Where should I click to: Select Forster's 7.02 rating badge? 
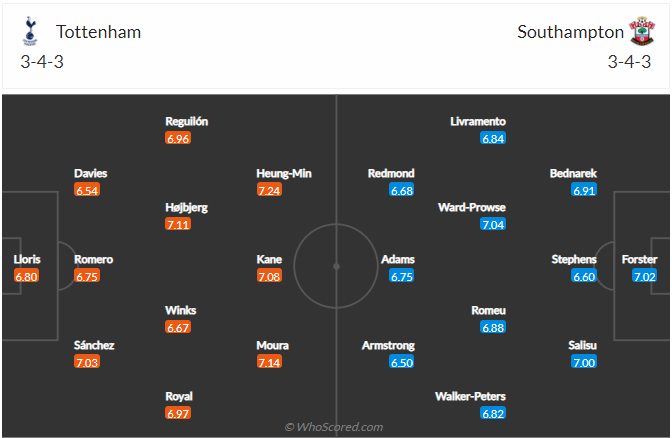pos(645,276)
